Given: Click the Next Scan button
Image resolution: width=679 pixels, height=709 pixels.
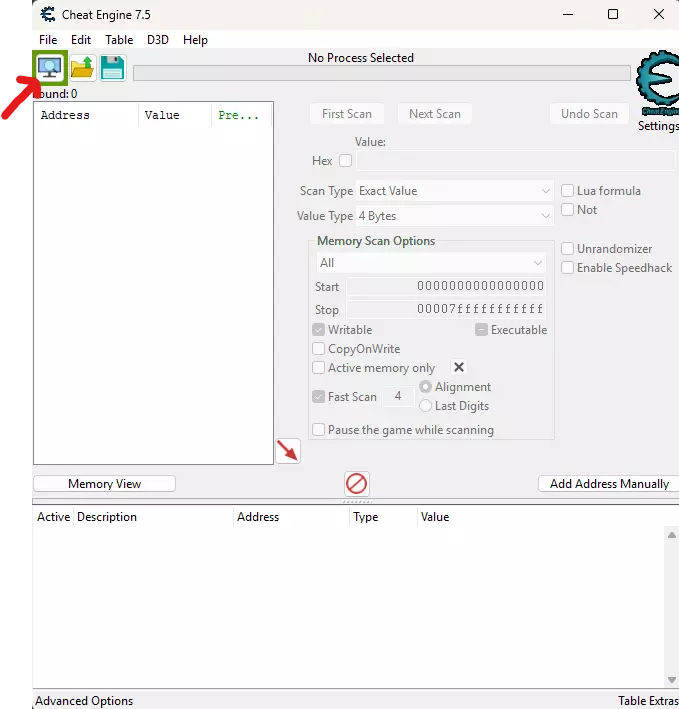Looking at the screenshot, I should coord(435,114).
